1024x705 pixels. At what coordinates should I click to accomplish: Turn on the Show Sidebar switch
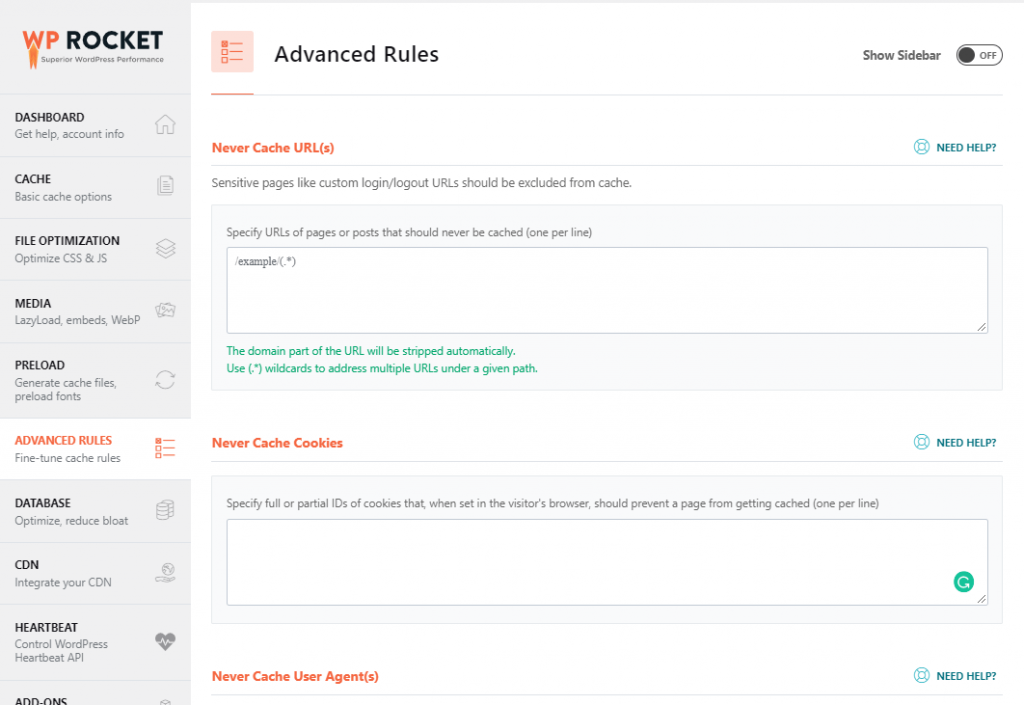(978, 55)
